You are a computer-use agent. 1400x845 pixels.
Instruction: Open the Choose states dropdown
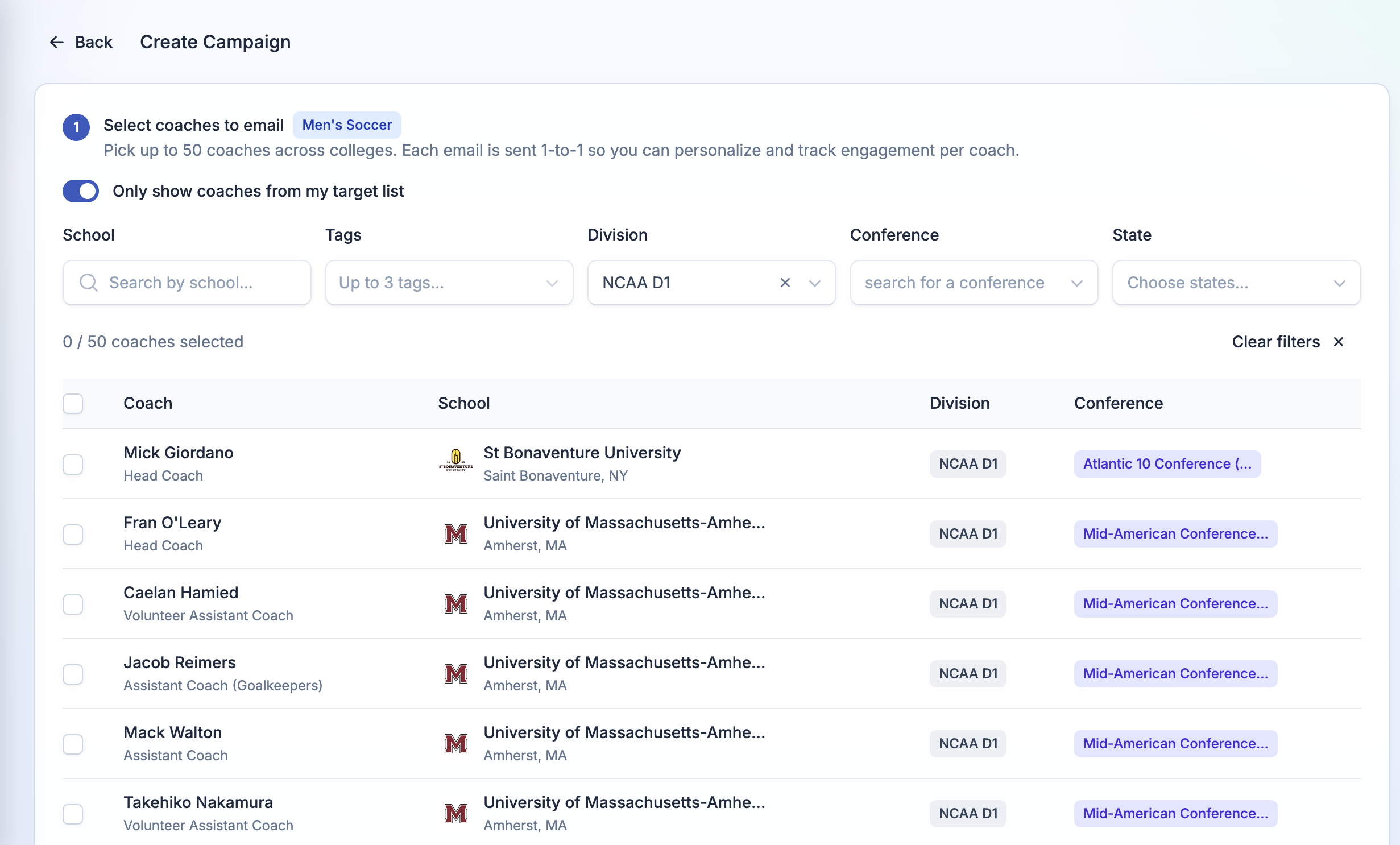click(x=1236, y=283)
